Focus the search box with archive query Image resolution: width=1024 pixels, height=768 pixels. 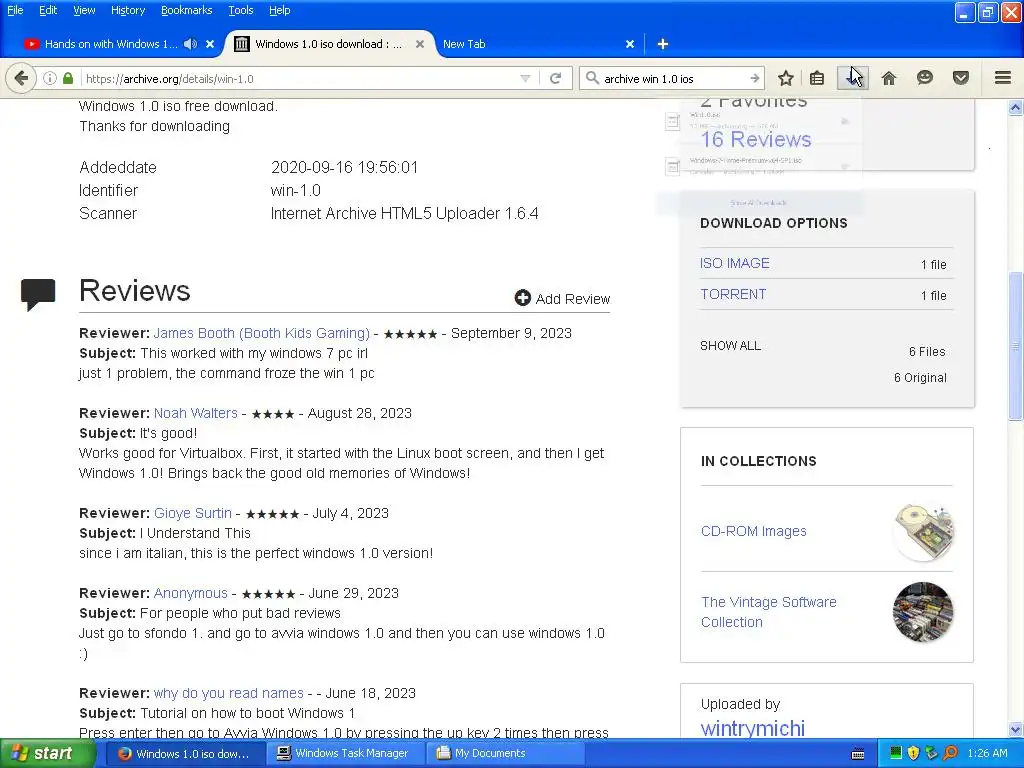click(673, 78)
